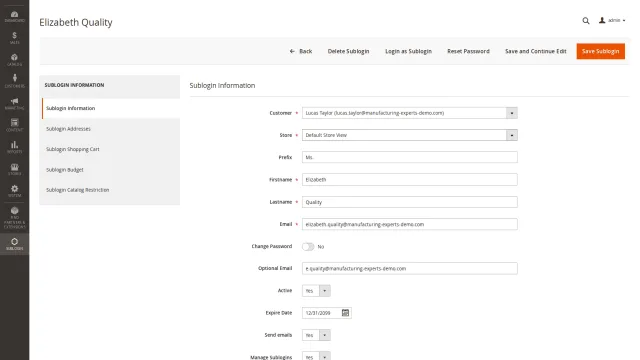640x360 pixels.
Task: Open the Expire Date calendar picker
Action: pyautogui.click(x=345, y=313)
